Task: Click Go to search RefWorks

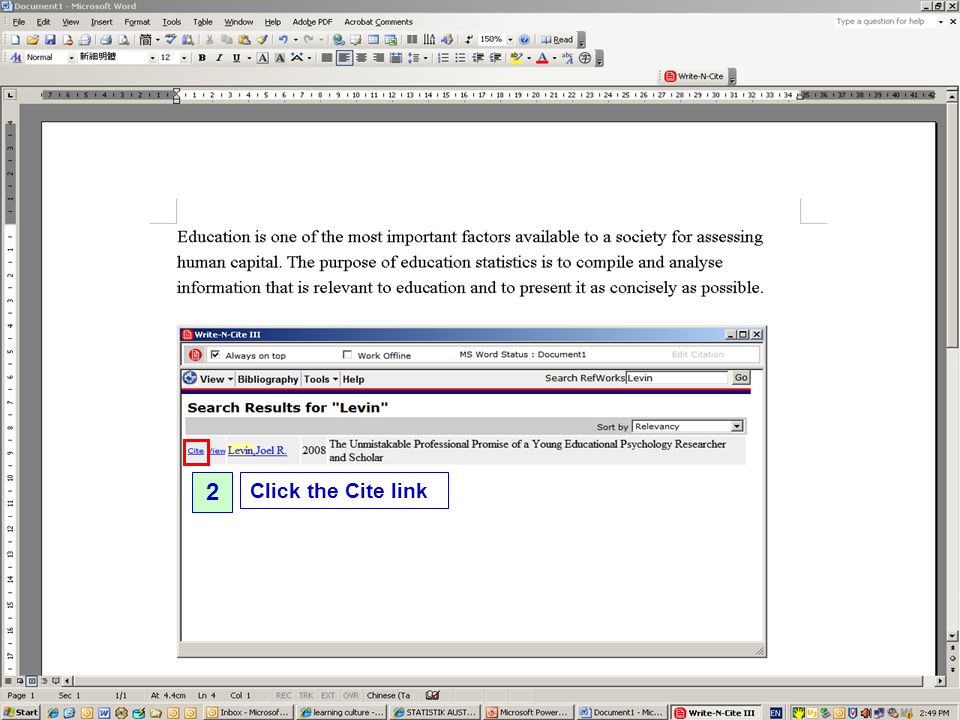Action: point(741,378)
